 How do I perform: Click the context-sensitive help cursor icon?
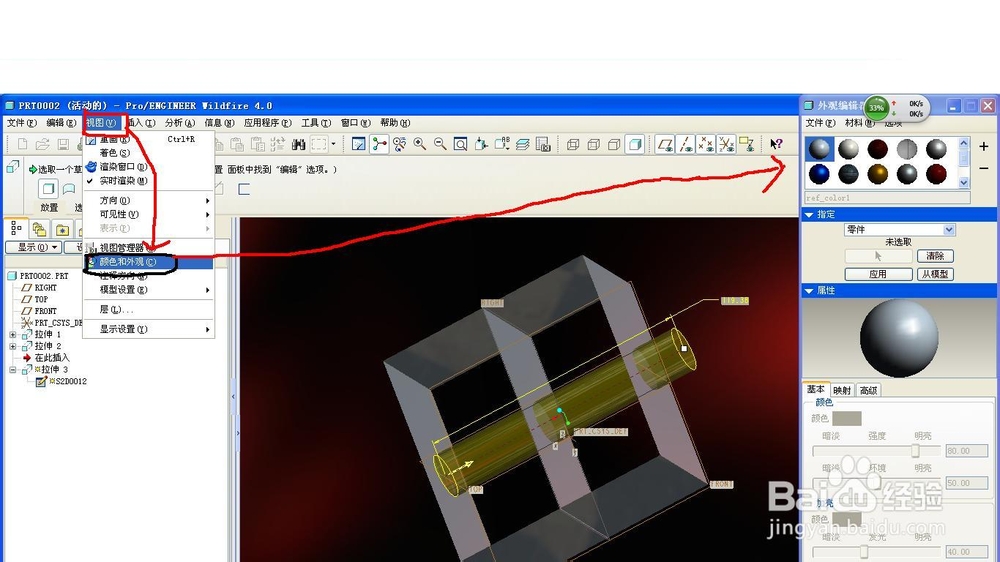click(x=776, y=145)
